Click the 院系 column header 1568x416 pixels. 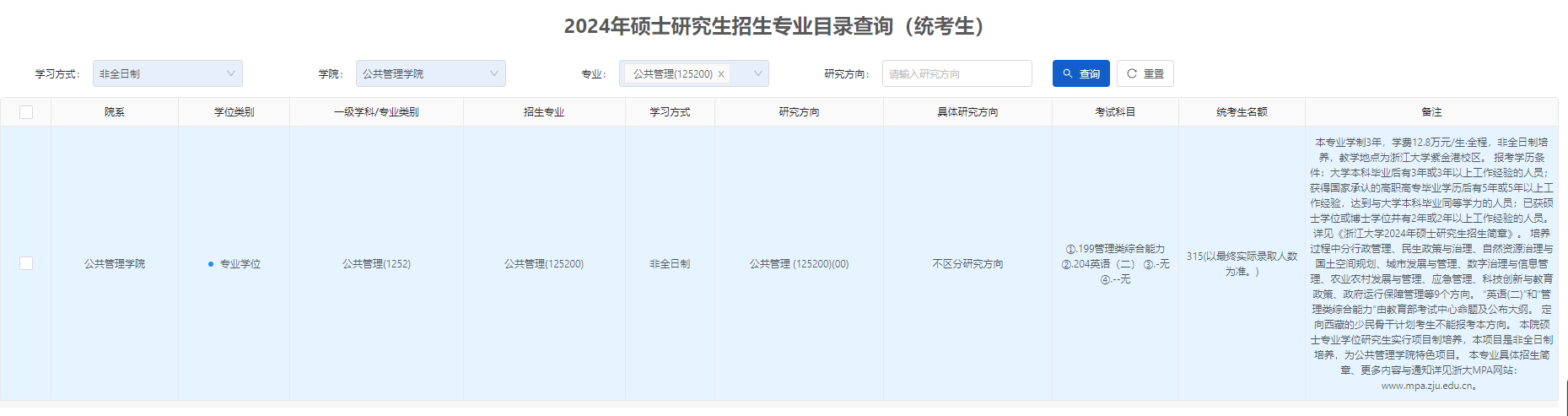[115, 112]
